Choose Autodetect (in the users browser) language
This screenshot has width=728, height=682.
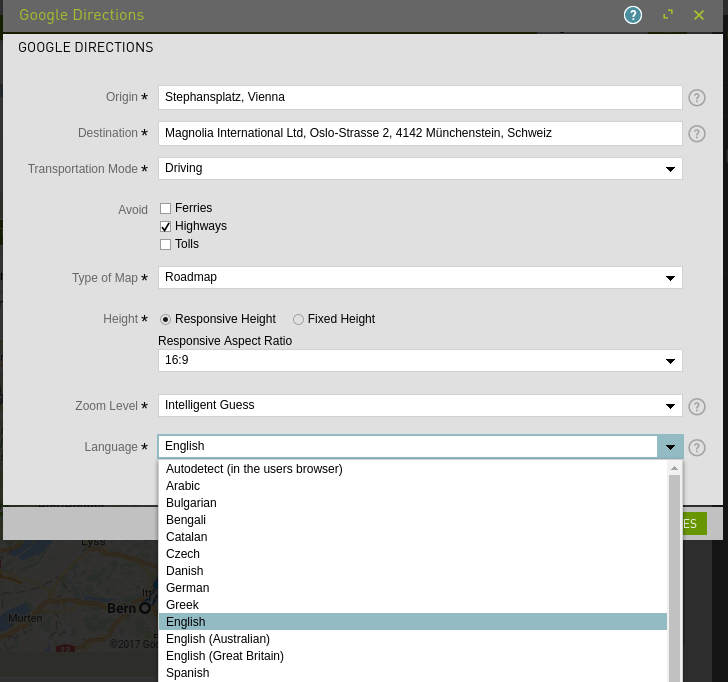[412, 469]
